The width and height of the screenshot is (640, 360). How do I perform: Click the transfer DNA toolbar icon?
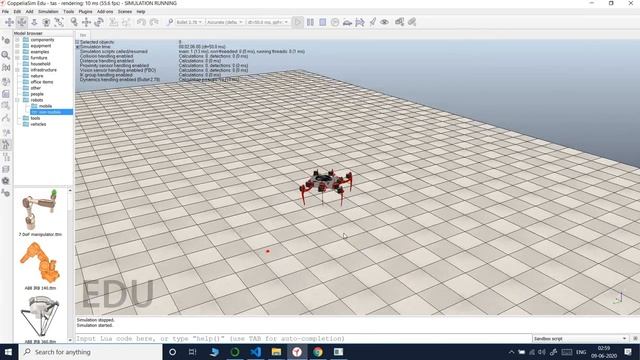coord(126,22)
